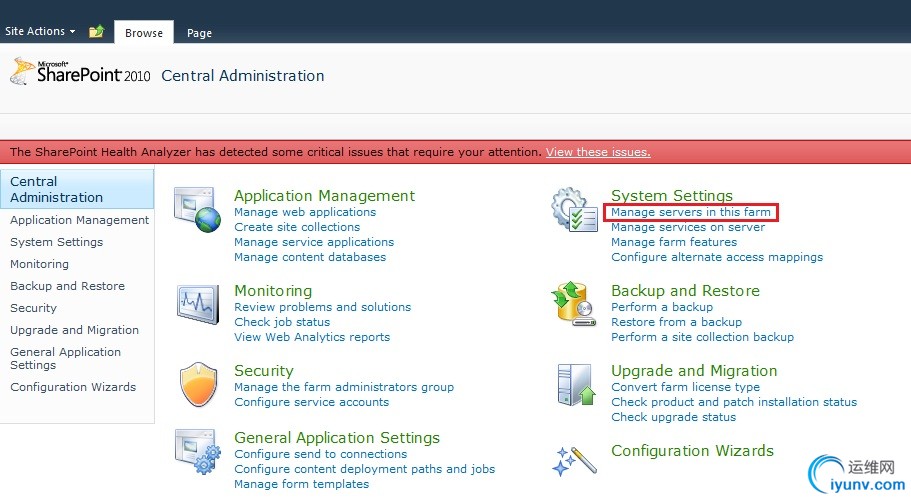Select Monitoring in the left sidebar
Image resolution: width=911 pixels, height=501 pixels.
click(40, 264)
